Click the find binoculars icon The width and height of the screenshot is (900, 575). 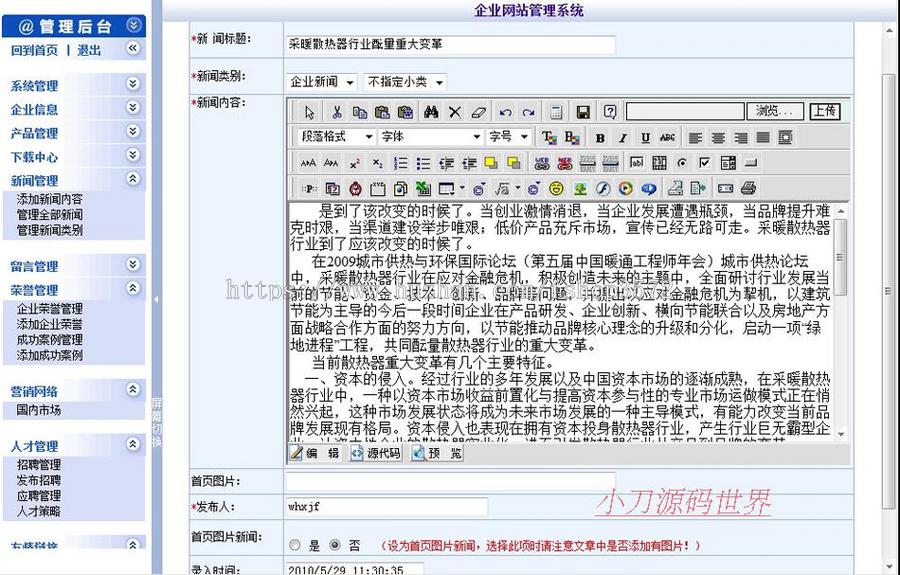(431, 112)
